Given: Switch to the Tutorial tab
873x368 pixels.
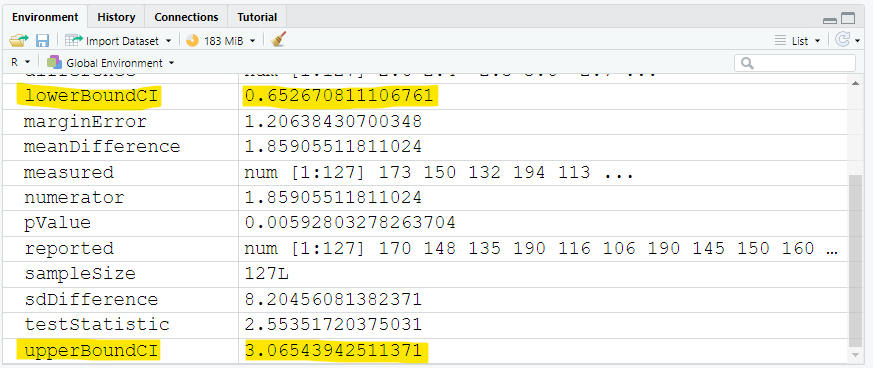Looking at the screenshot, I should coord(257,17).
